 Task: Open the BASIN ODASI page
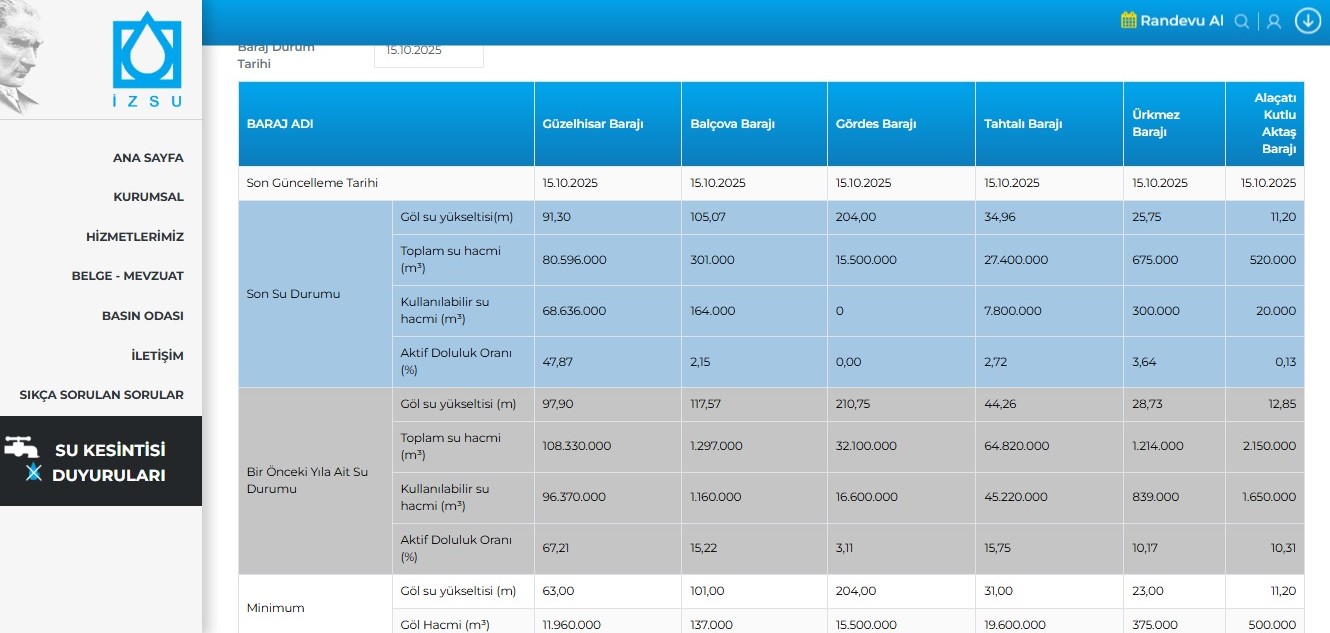tap(142, 316)
